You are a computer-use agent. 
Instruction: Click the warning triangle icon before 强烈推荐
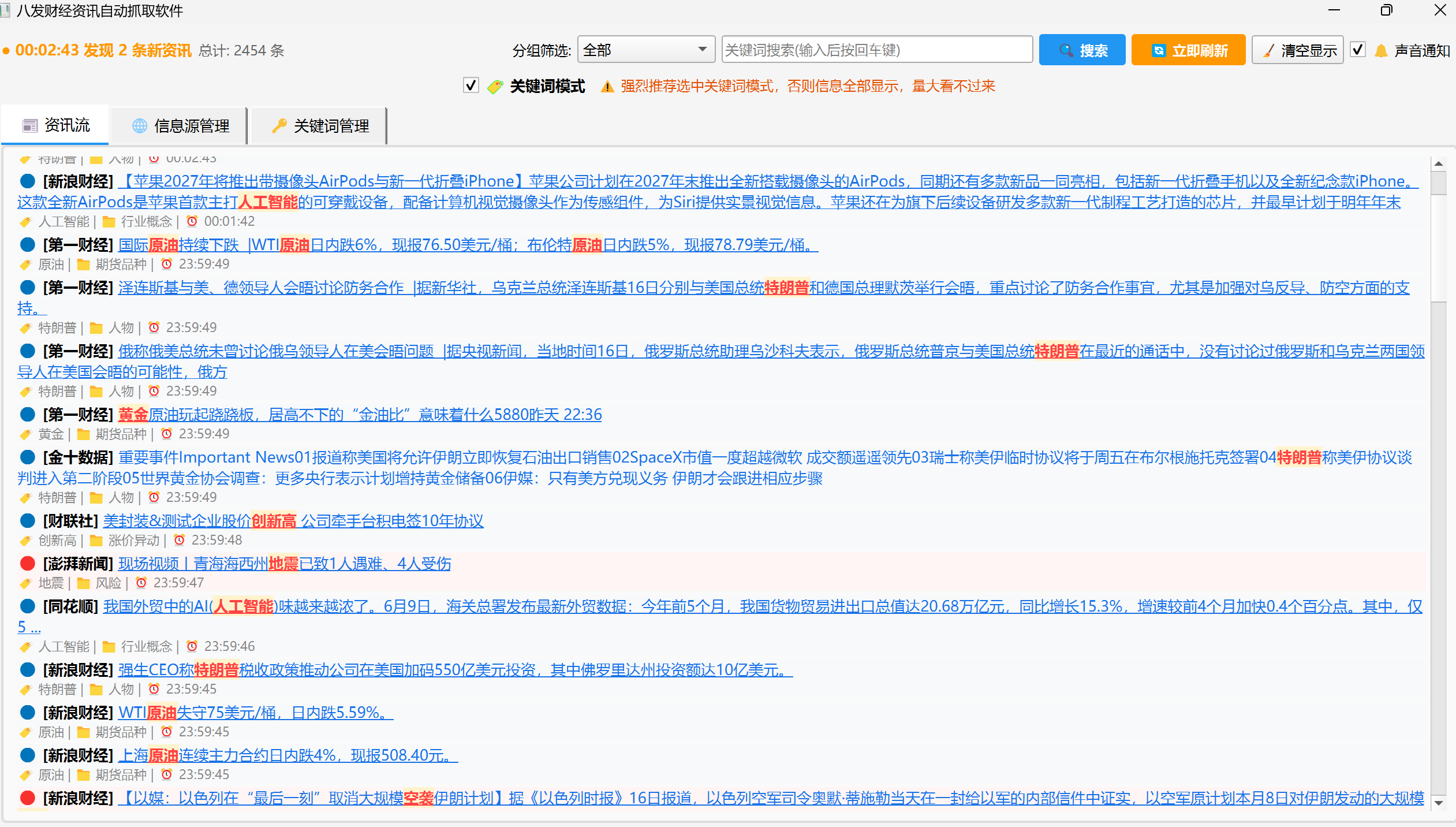(x=607, y=87)
